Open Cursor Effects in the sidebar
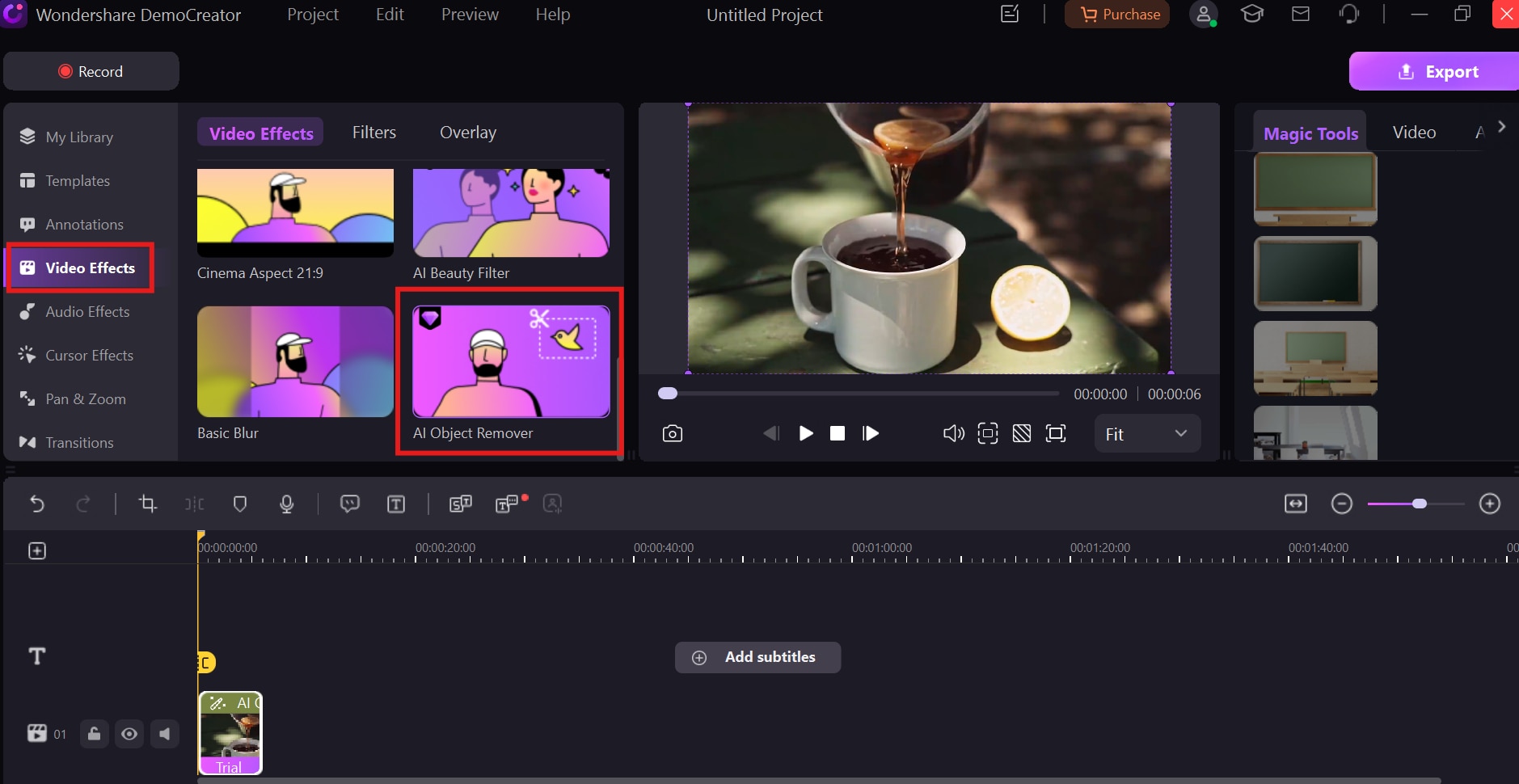 point(89,356)
